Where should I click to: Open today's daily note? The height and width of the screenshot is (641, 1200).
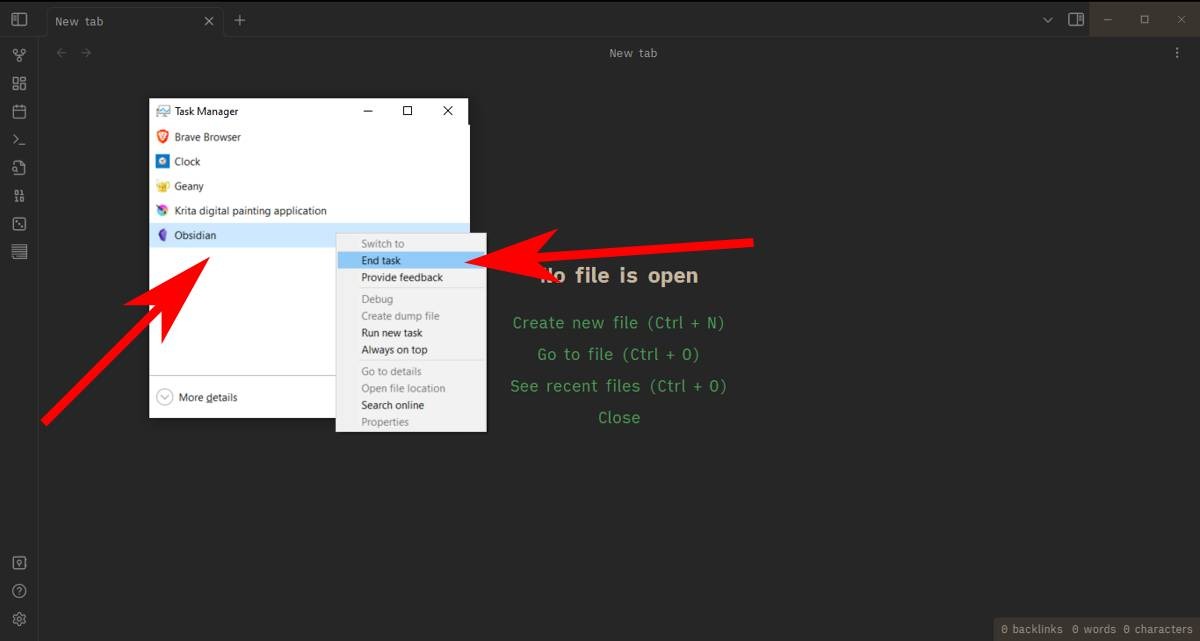click(19, 112)
